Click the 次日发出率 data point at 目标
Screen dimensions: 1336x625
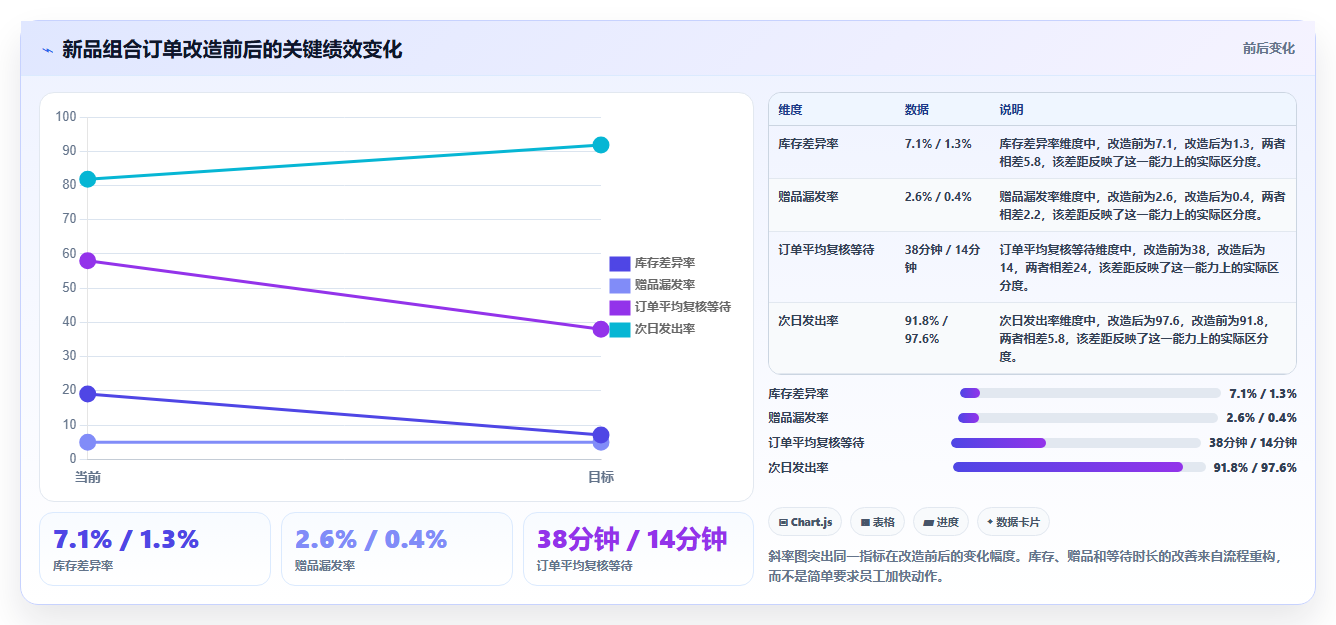tap(601, 145)
